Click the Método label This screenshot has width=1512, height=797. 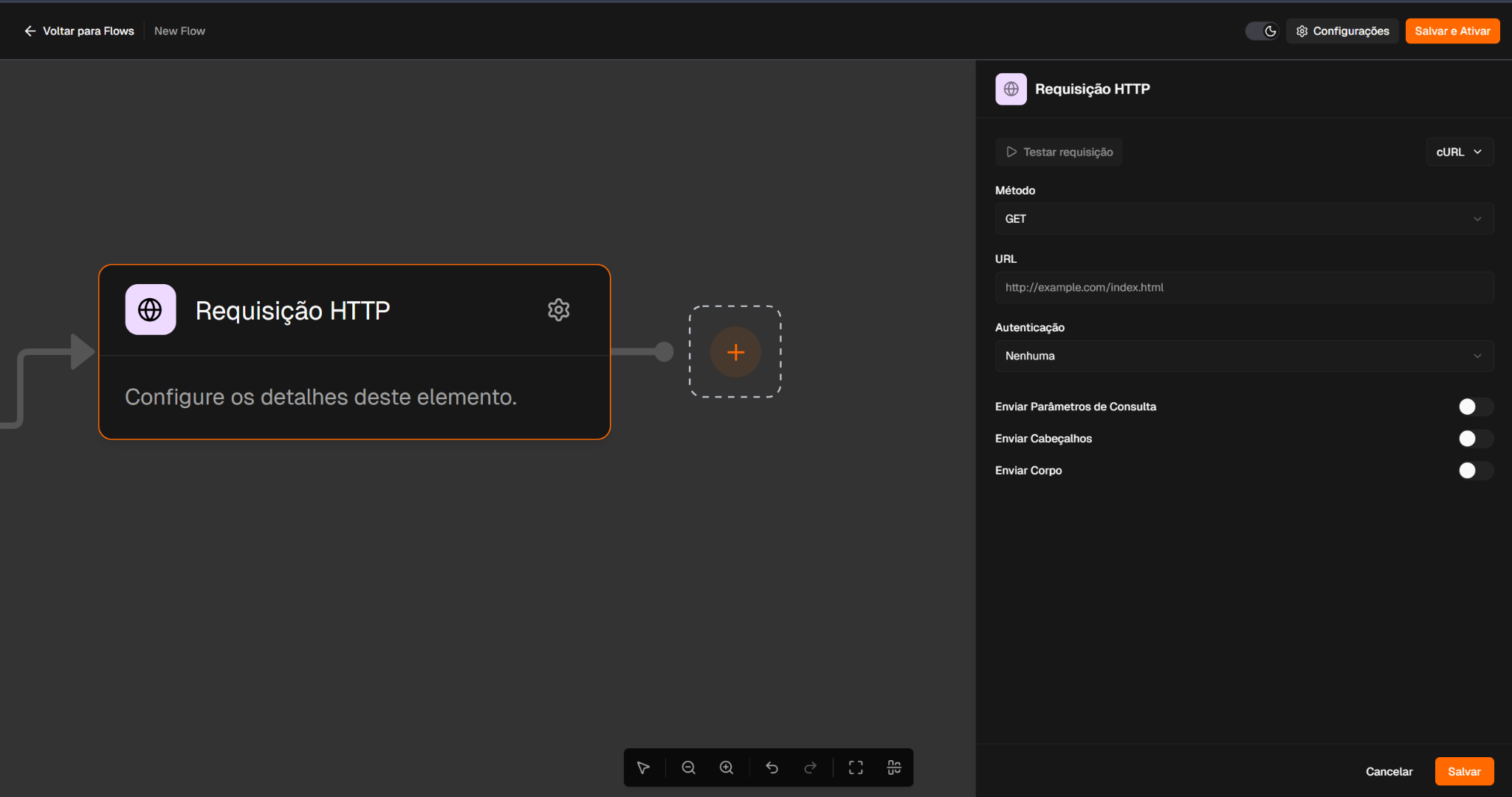click(x=1015, y=190)
